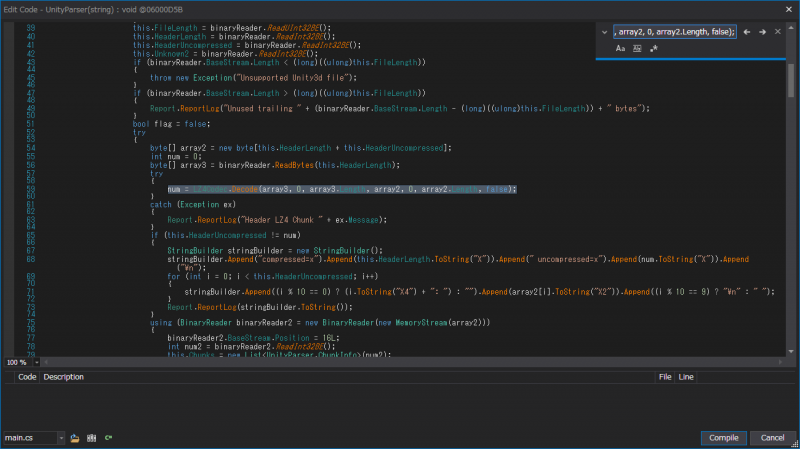Click the File column header
This screenshot has height=449, width=800.
click(664, 377)
